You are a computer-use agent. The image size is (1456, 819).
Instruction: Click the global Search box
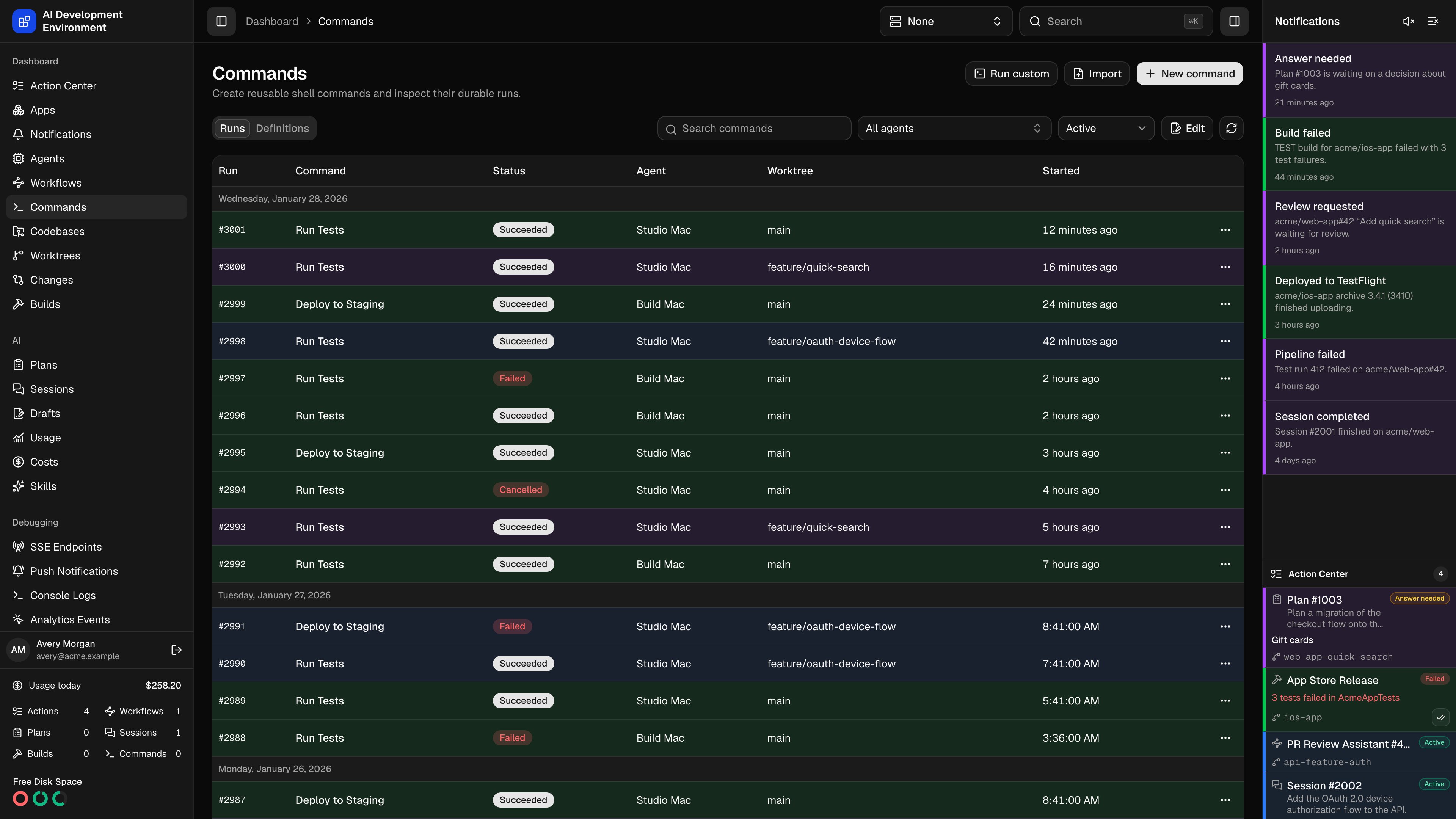click(1116, 22)
